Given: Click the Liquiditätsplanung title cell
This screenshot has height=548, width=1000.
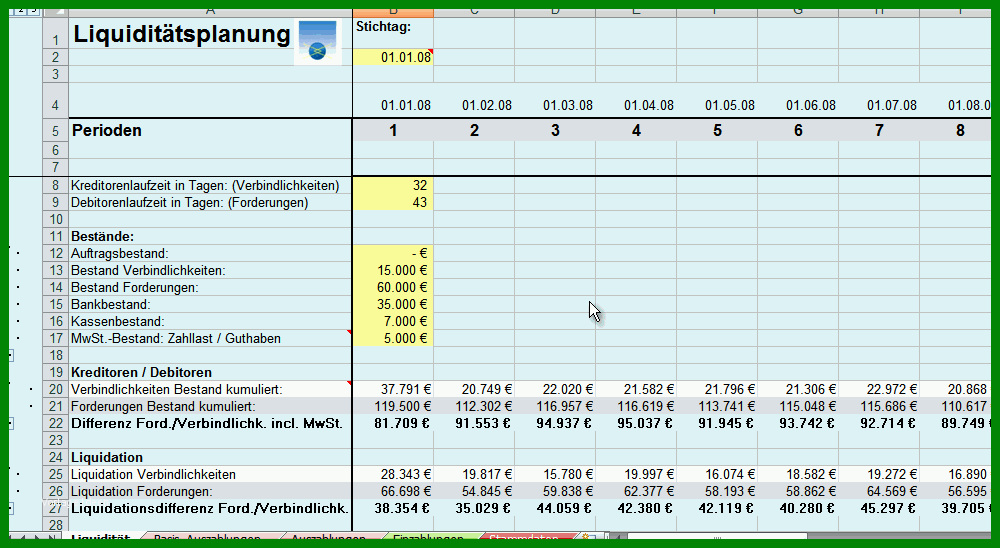Looking at the screenshot, I should pos(182,34).
